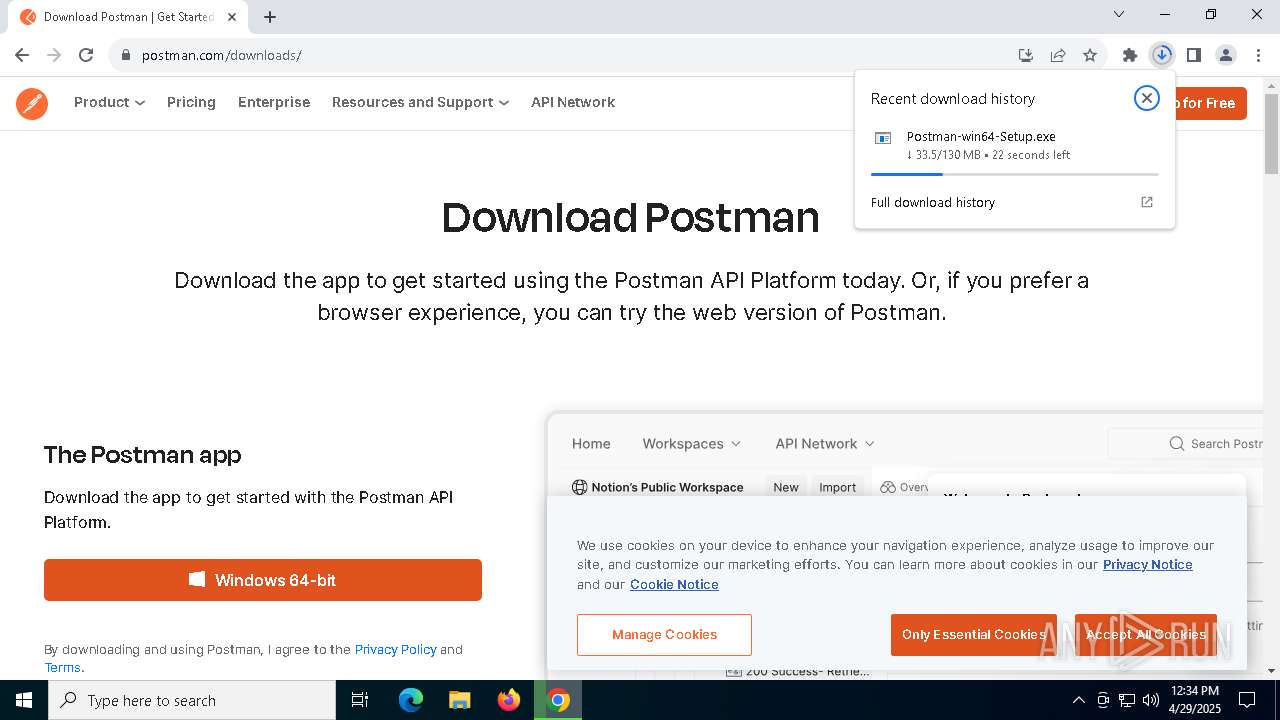
Task: Expand the Product menu
Action: 109,102
